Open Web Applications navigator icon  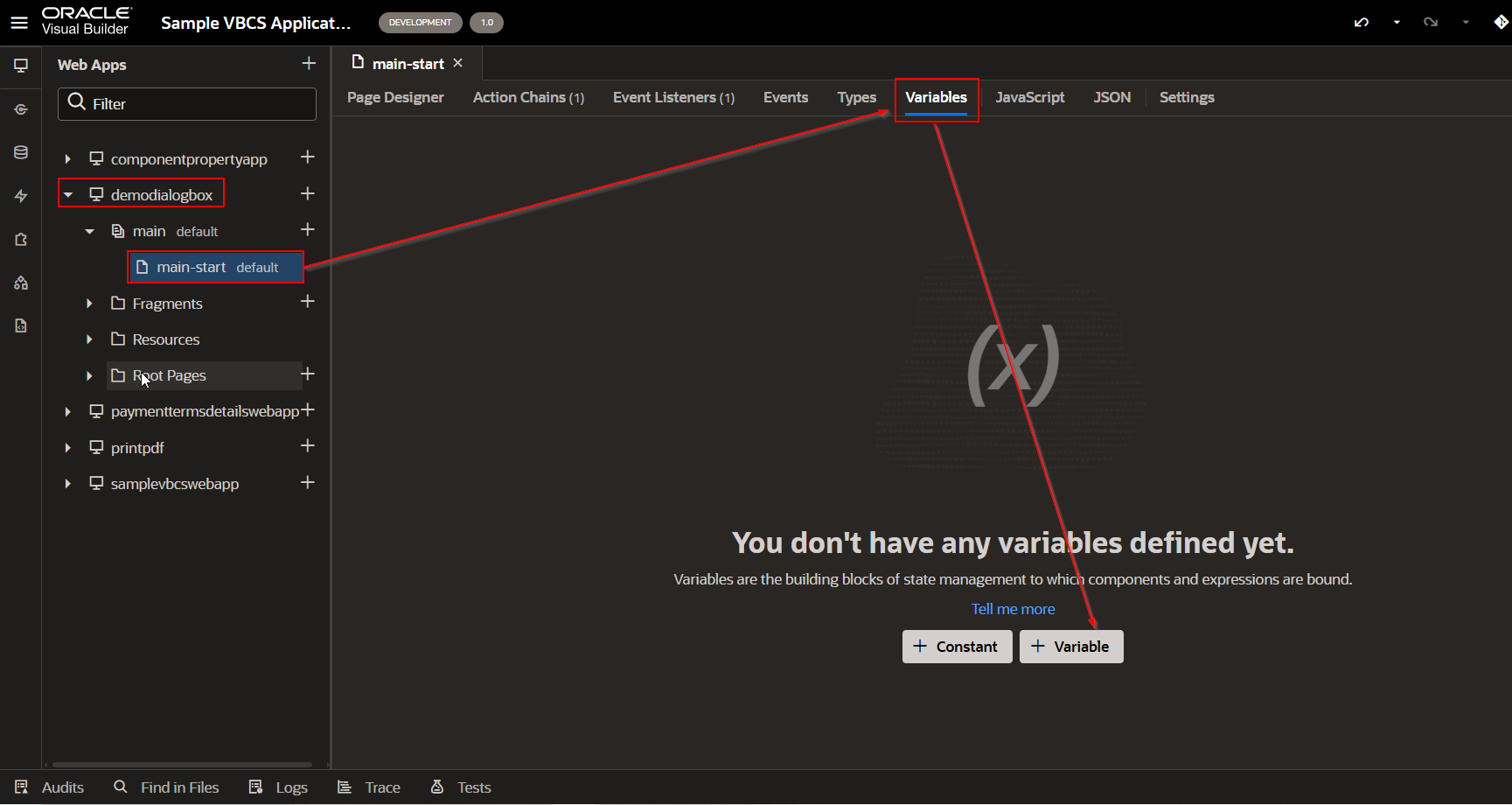21,66
